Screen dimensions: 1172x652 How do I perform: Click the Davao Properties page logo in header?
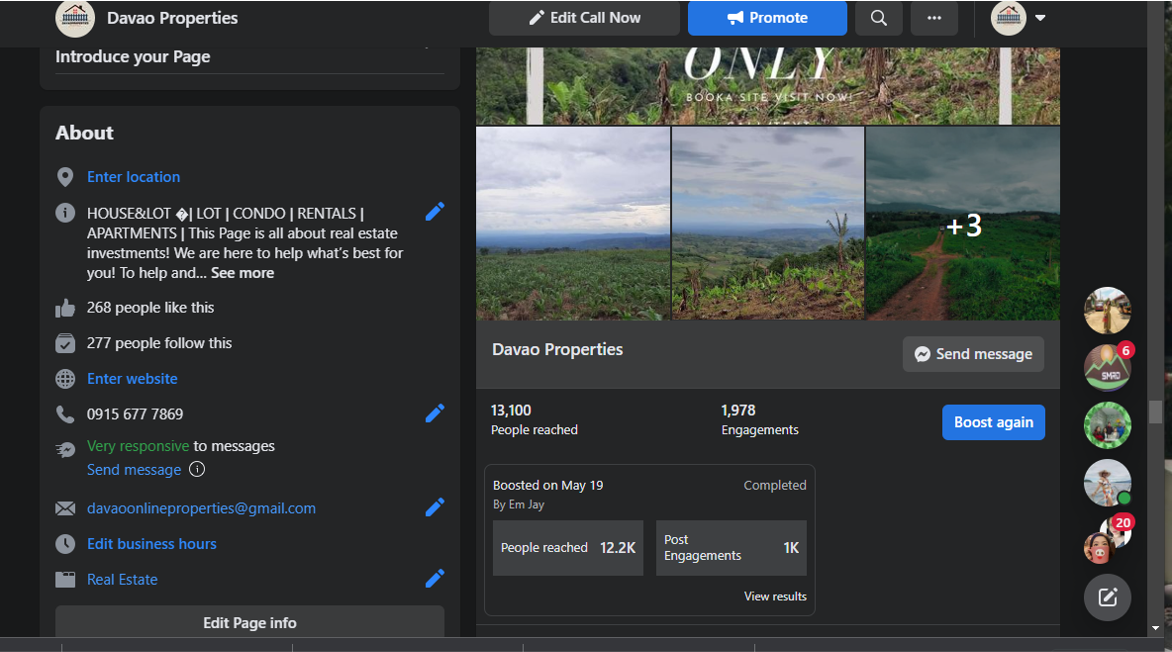75,18
